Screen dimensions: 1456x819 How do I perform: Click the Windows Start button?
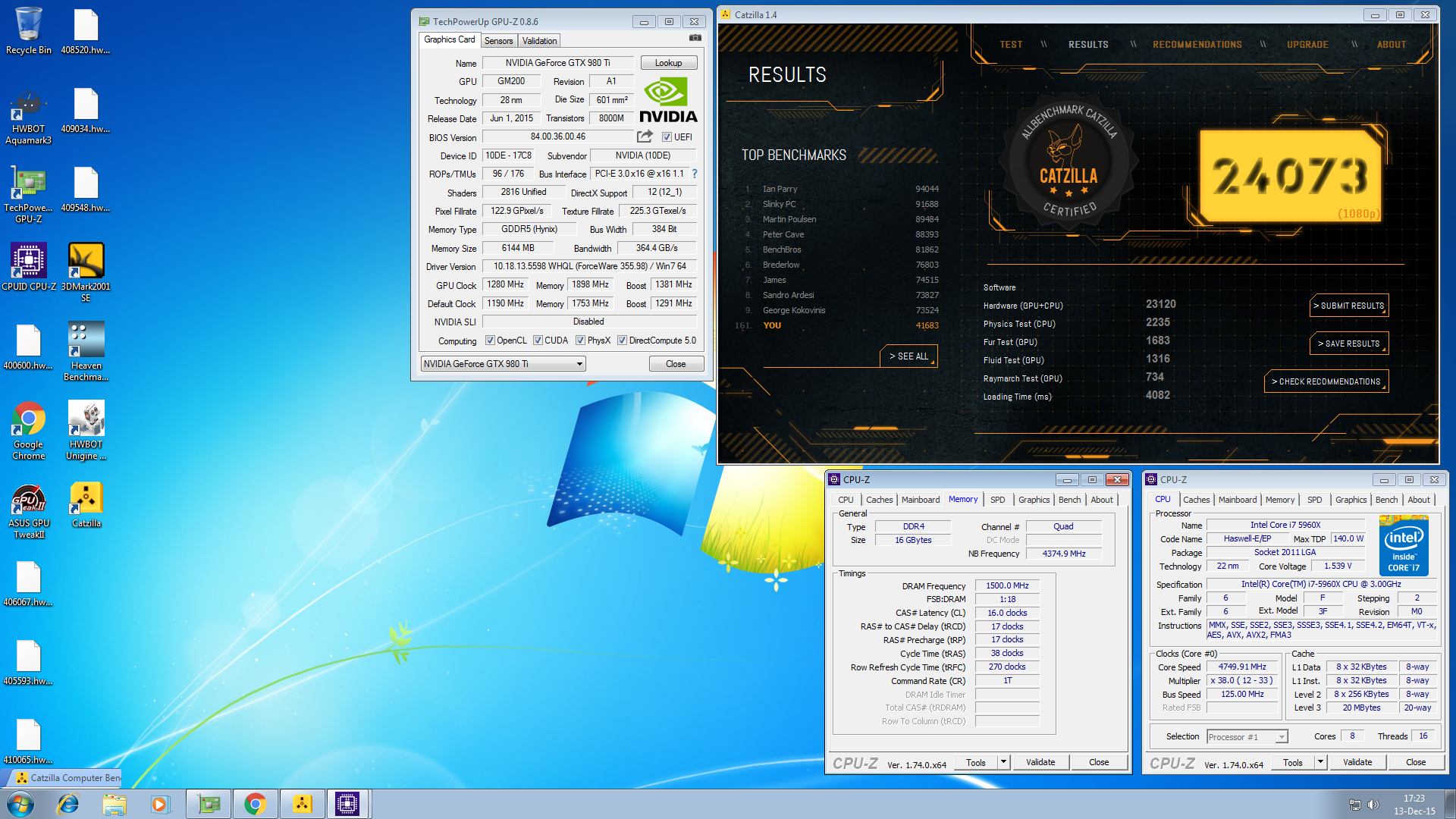tap(20, 804)
